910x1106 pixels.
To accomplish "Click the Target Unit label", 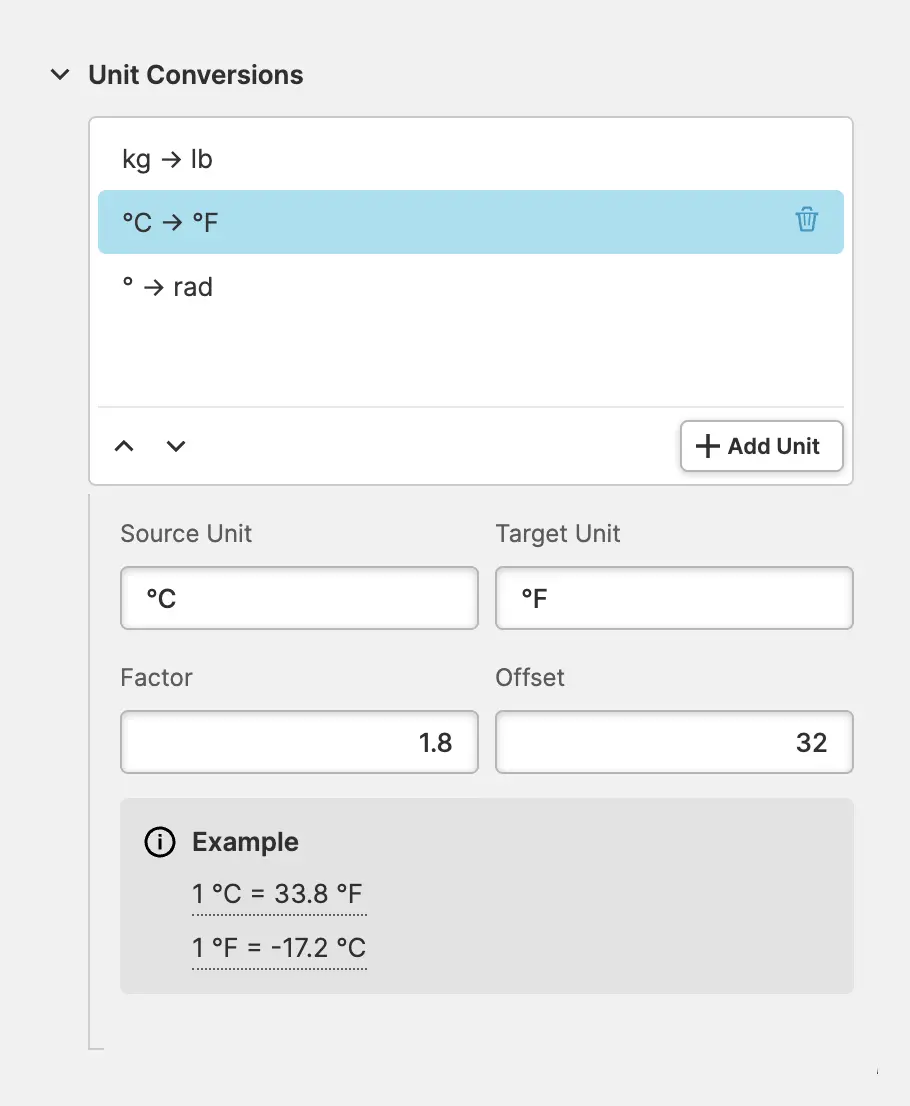I will [558, 534].
